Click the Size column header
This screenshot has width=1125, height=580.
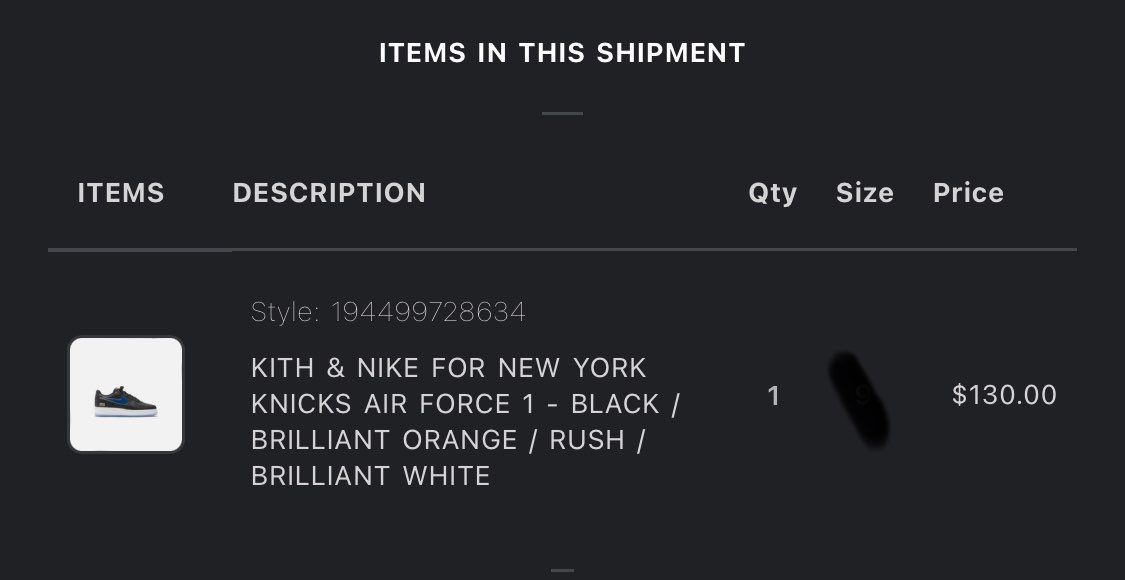point(865,193)
